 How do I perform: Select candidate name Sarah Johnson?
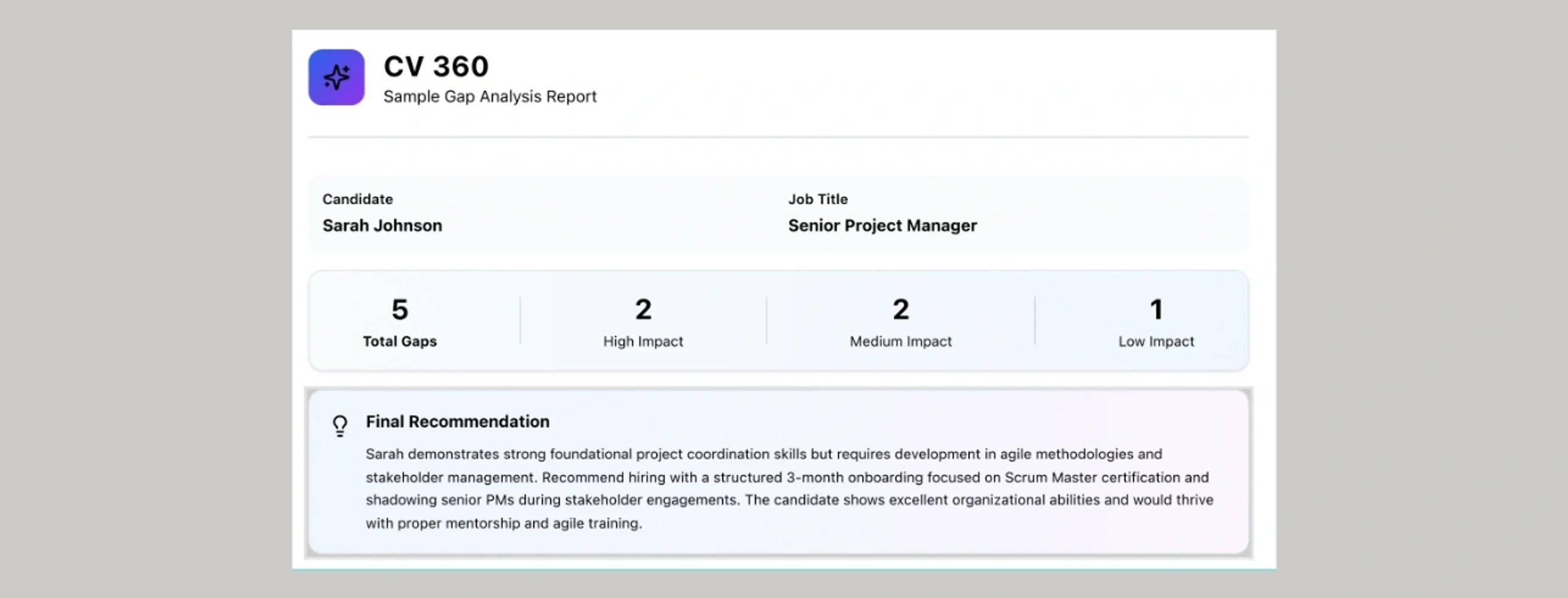pyautogui.click(x=382, y=226)
